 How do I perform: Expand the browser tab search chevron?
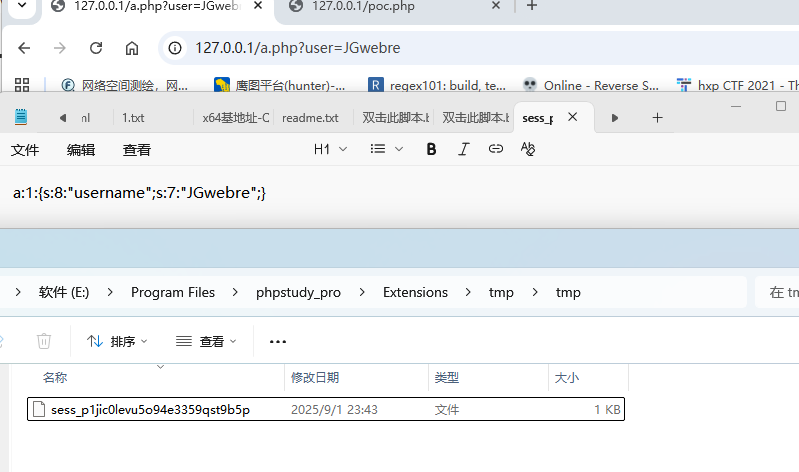pyautogui.click(x=22, y=6)
